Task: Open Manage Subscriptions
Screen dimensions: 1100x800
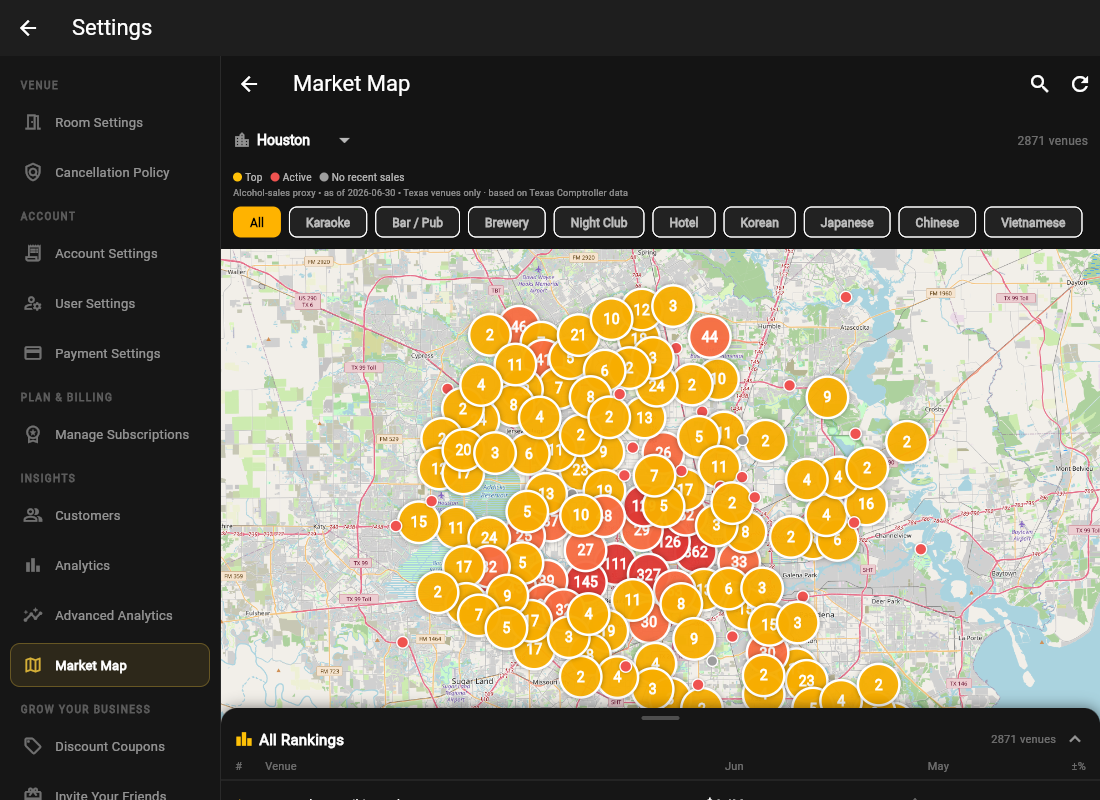Action: [x=110, y=434]
